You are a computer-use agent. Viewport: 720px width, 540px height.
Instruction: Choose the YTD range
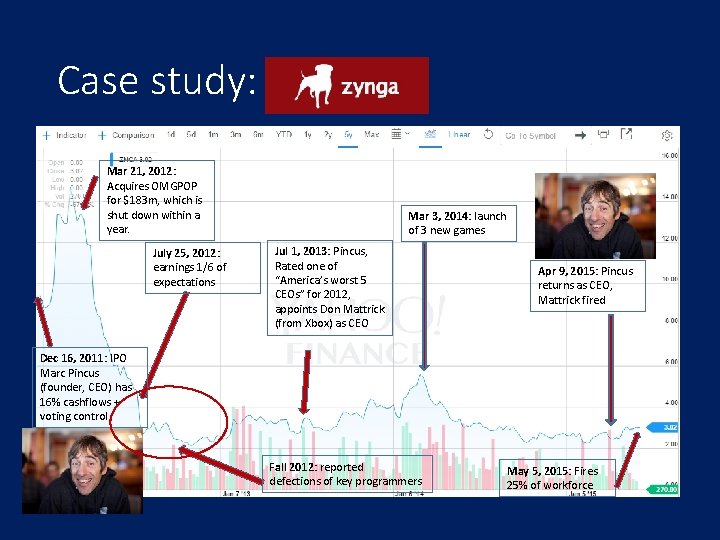(x=284, y=135)
